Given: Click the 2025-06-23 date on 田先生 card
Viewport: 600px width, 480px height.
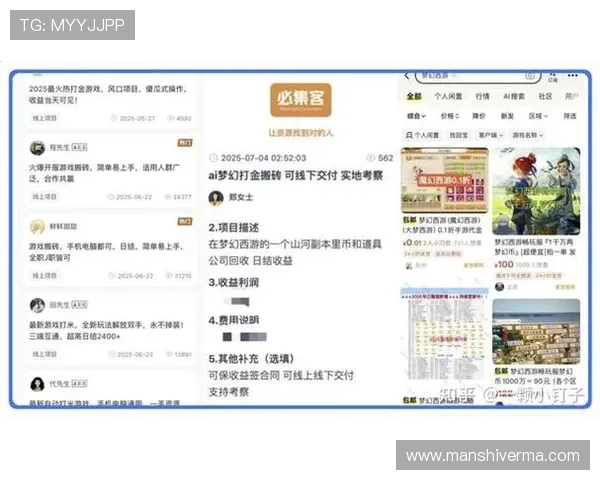Looking at the screenshot, I should (x=135, y=355).
